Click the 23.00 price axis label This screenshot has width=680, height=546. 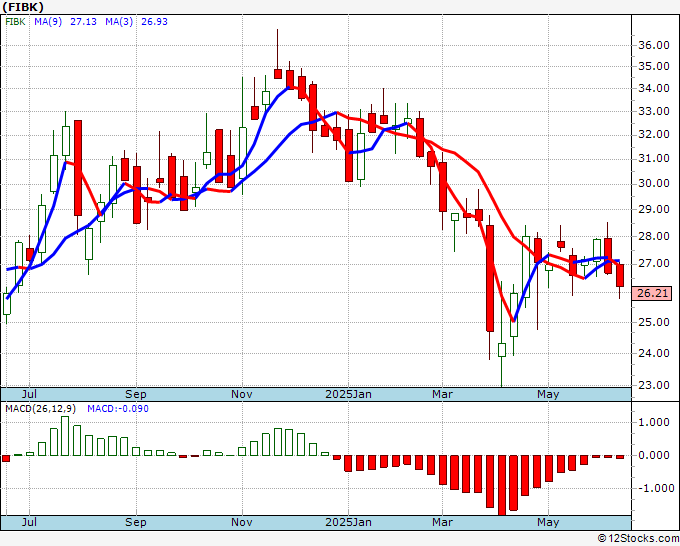pos(654,385)
